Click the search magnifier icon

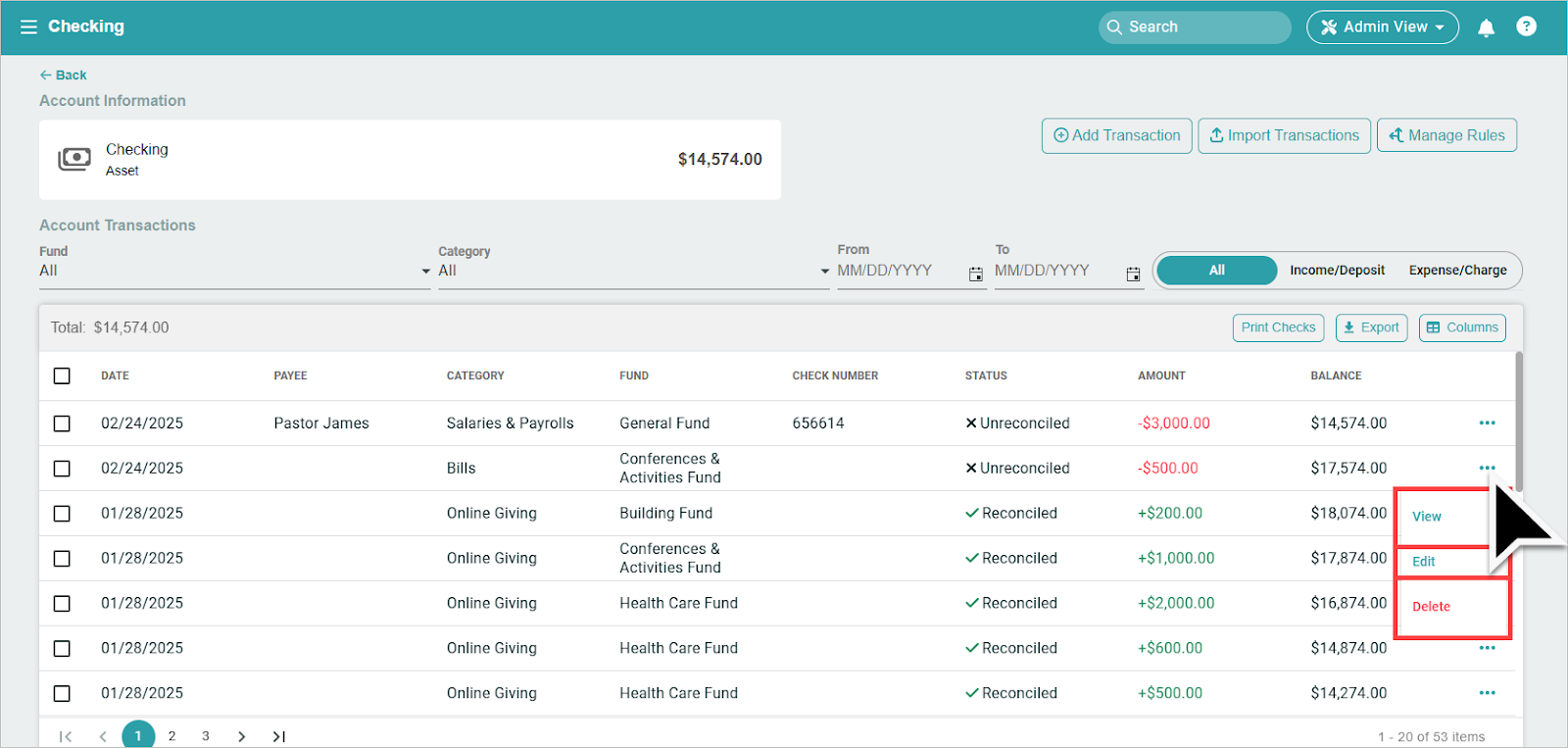point(1114,27)
